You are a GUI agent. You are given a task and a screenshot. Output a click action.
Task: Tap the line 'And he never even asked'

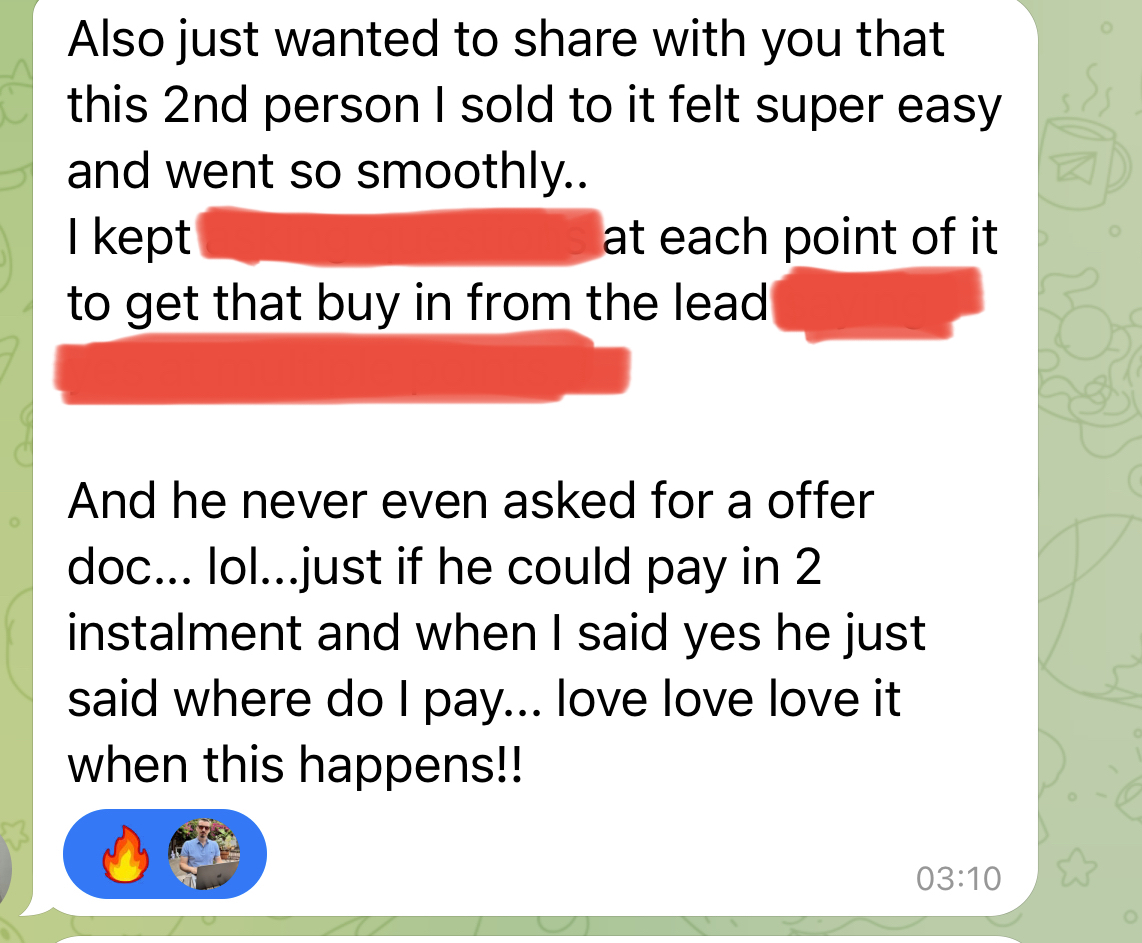tap(353, 501)
